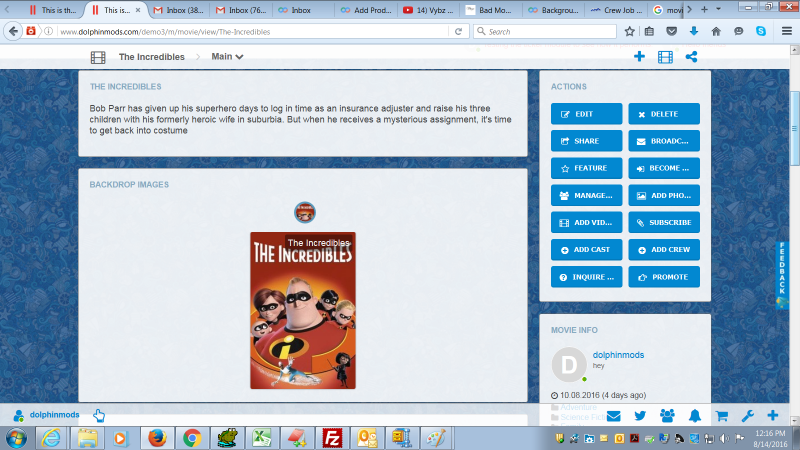The height and width of the screenshot is (450, 800).
Task: Click the EDIT action button
Action: click(586, 114)
